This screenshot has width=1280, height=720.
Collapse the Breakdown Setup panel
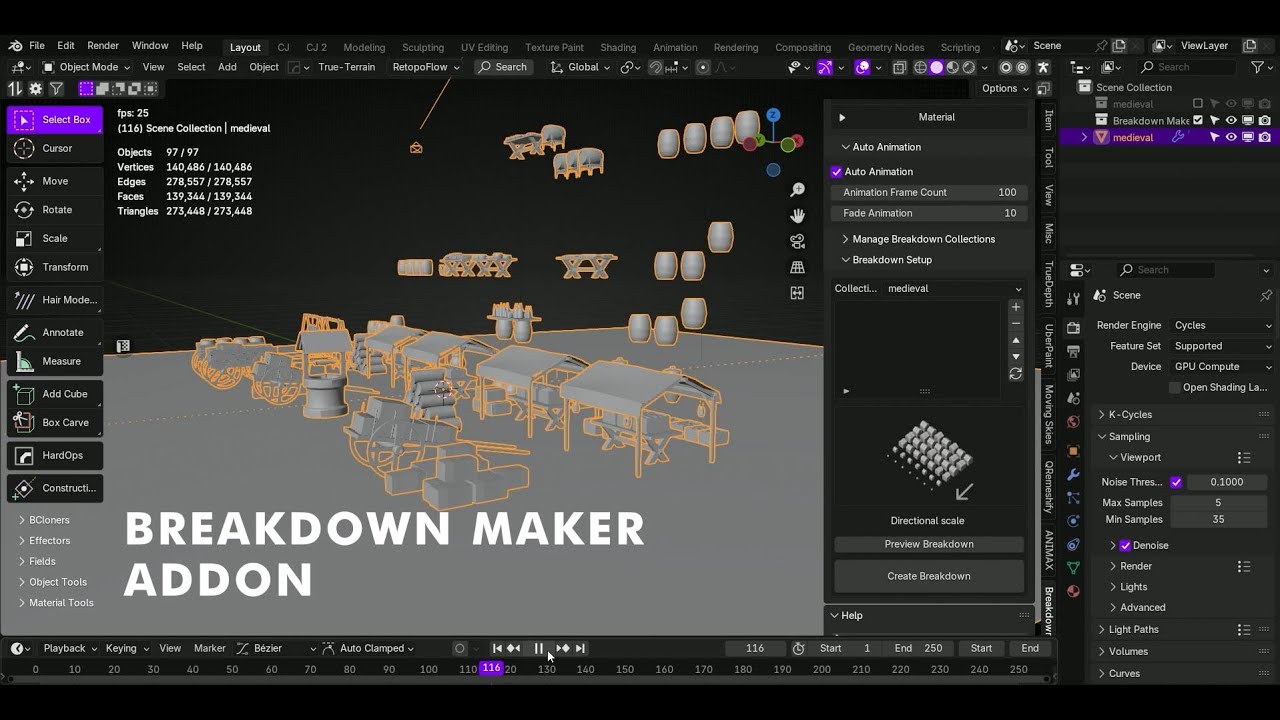891,260
